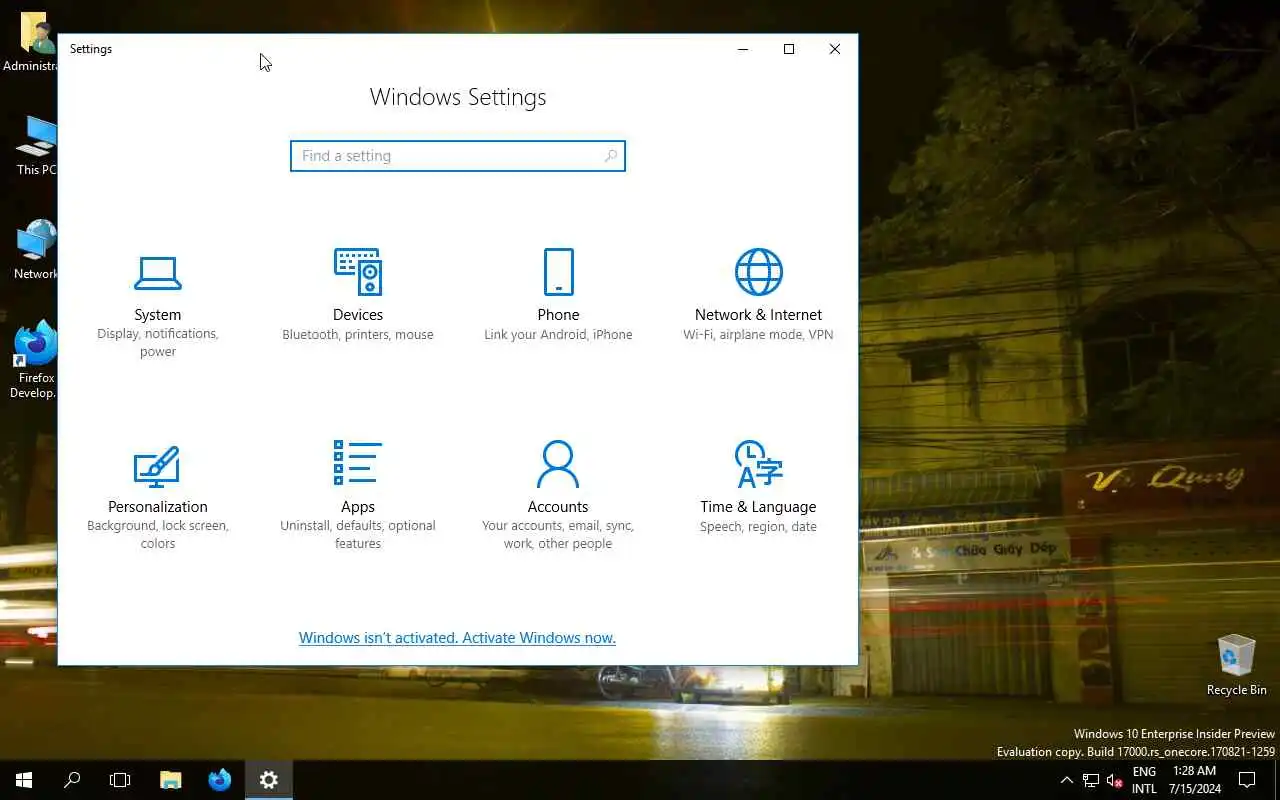
Task: Open File Explorer from the taskbar
Action: [171, 780]
